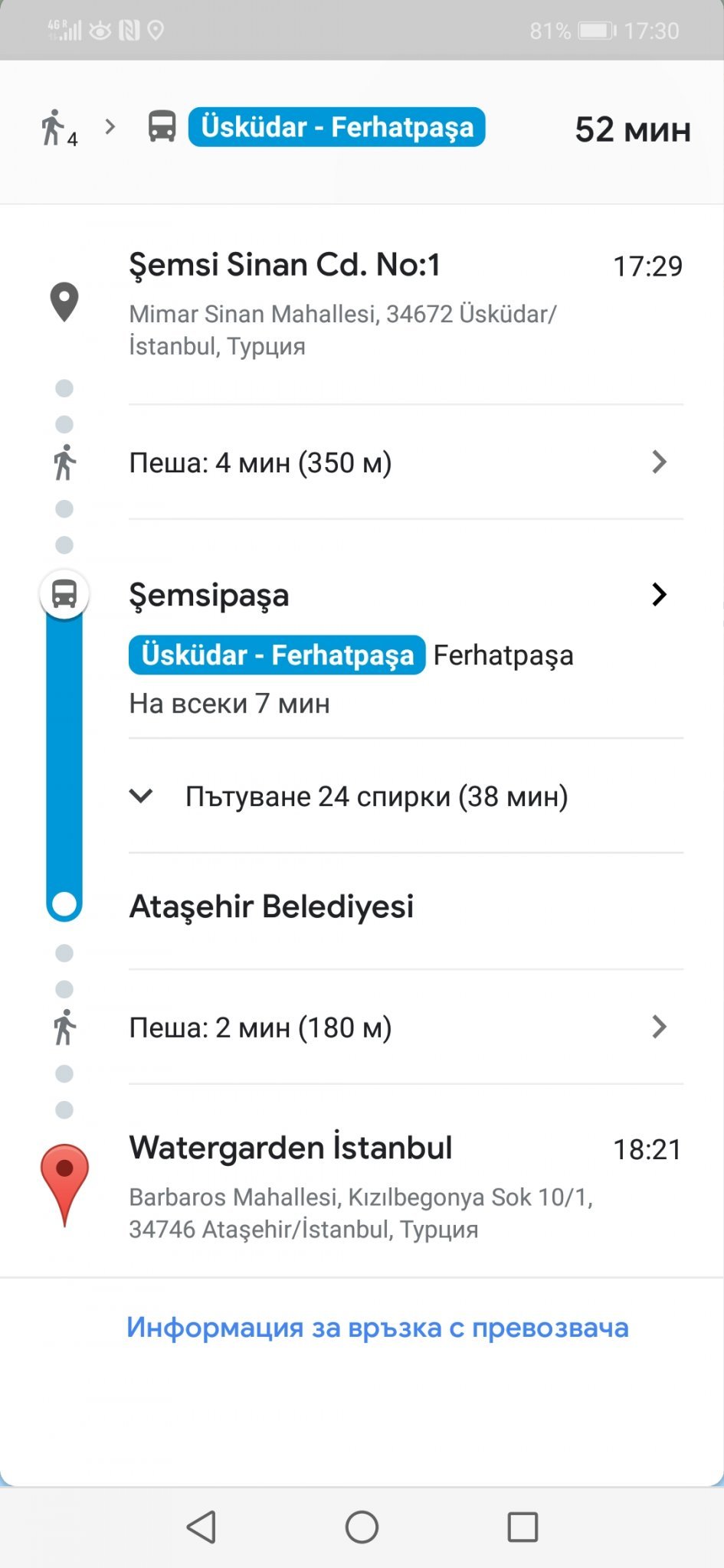This screenshot has width=724, height=1568.
Task: Tap the gray origin location pin
Action: click(64, 302)
